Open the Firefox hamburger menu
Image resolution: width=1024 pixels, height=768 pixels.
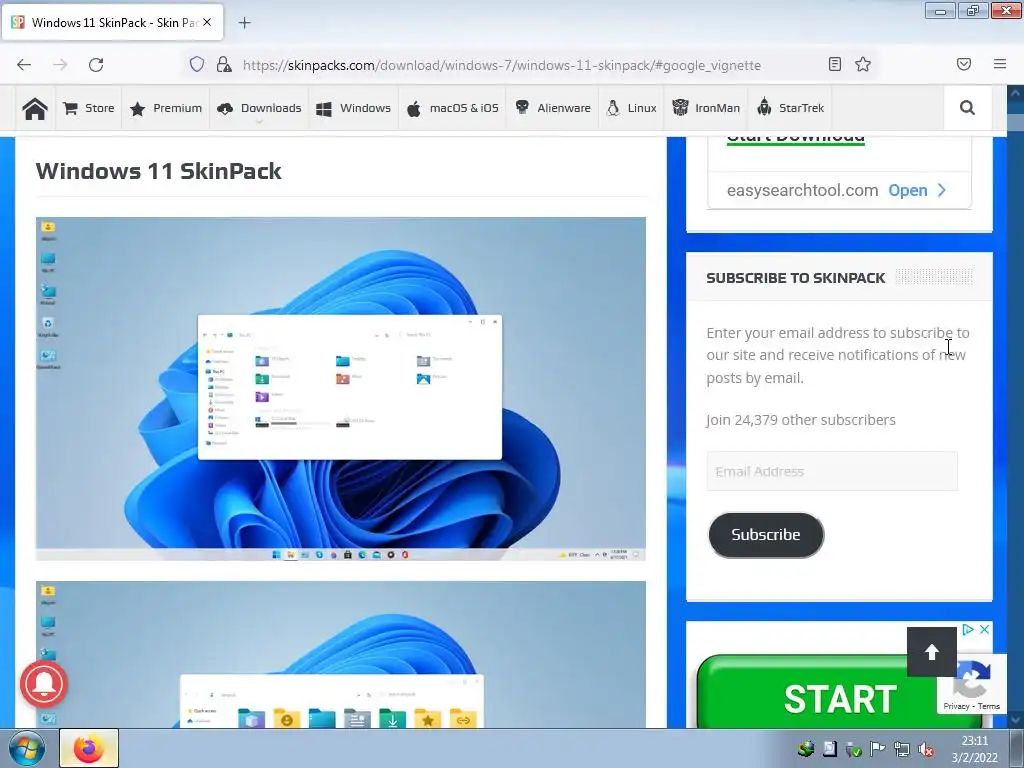click(x=1000, y=64)
